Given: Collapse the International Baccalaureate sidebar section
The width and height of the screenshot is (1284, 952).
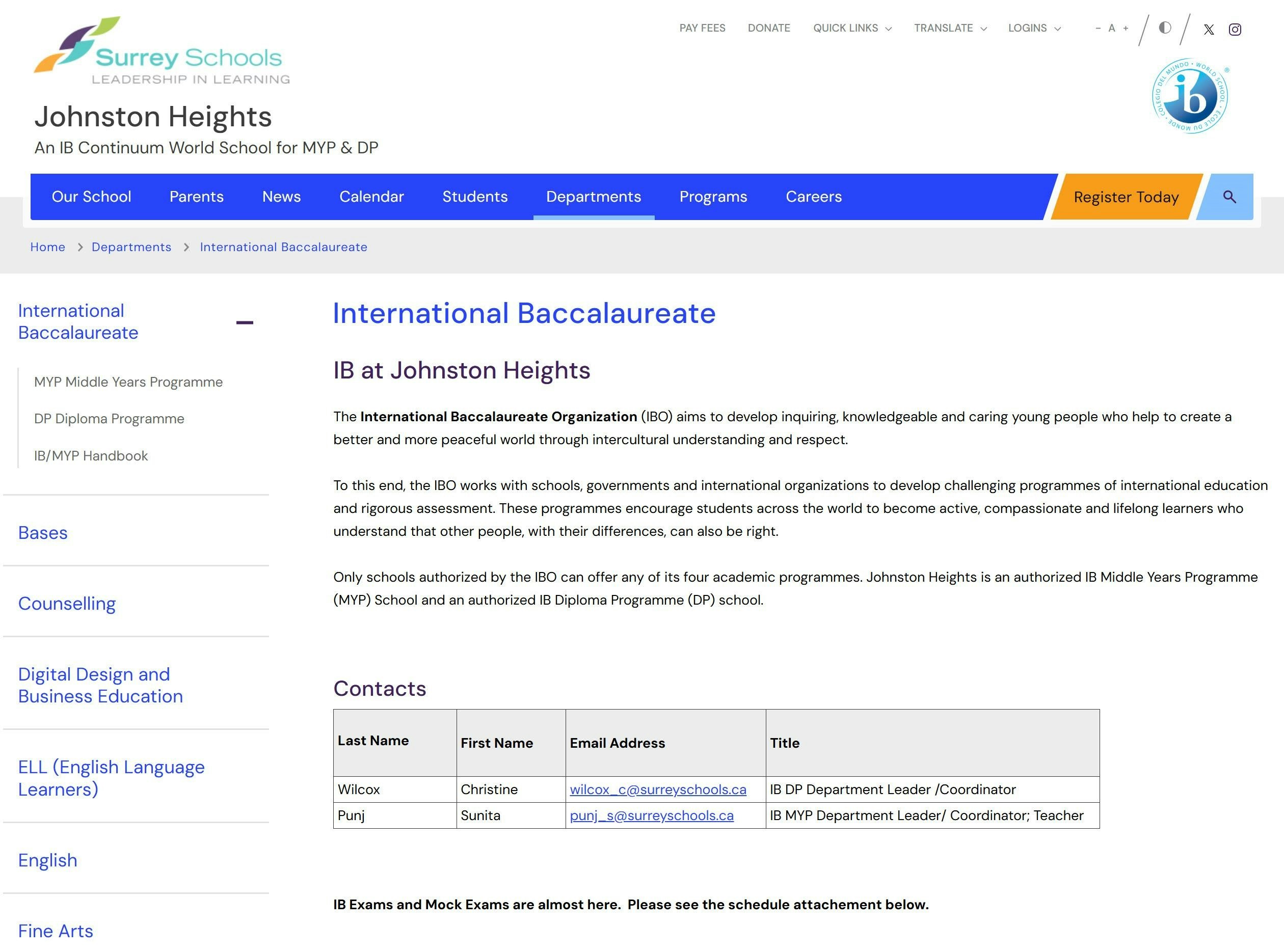Looking at the screenshot, I should point(245,322).
